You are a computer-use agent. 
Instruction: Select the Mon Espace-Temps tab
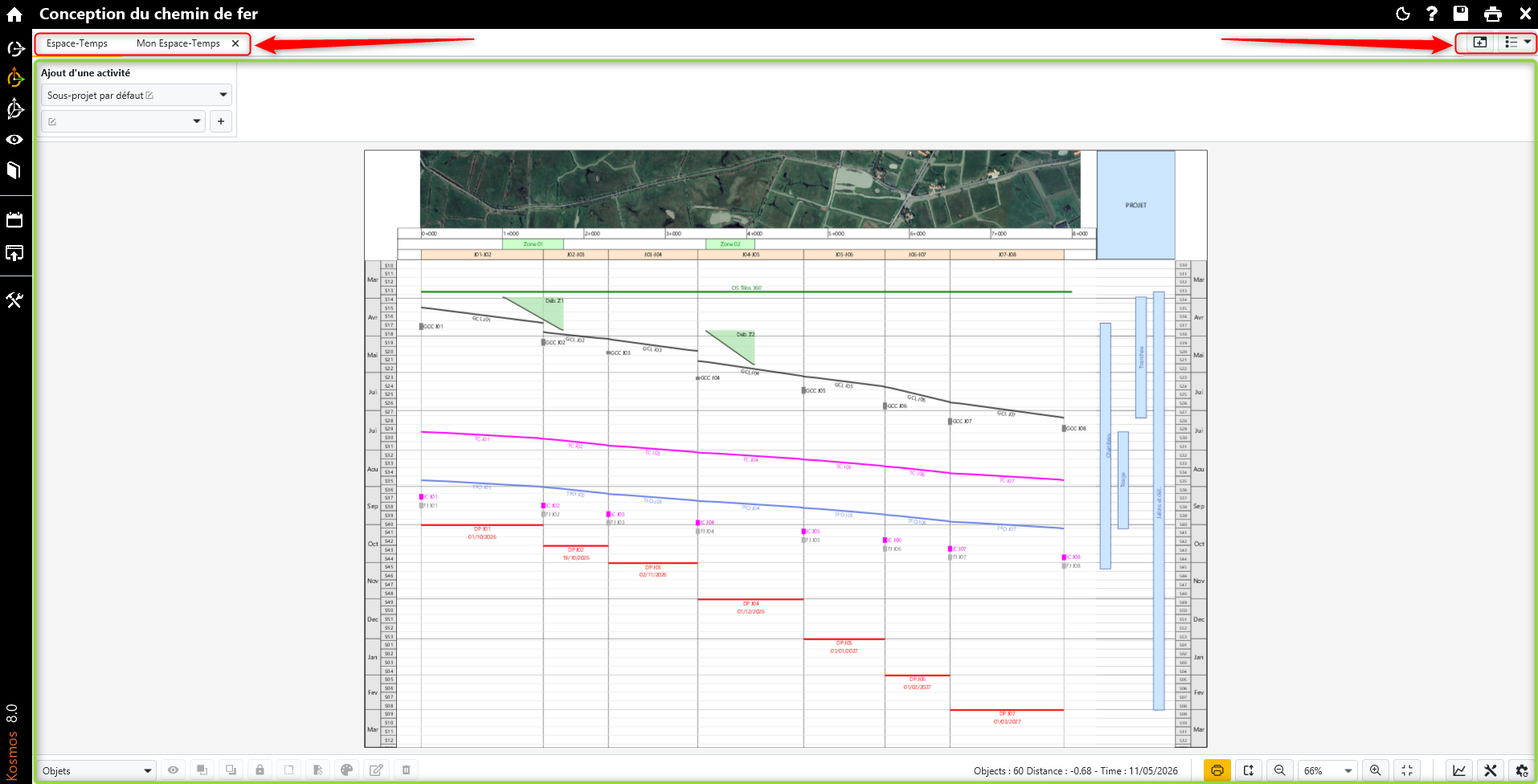pos(178,43)
